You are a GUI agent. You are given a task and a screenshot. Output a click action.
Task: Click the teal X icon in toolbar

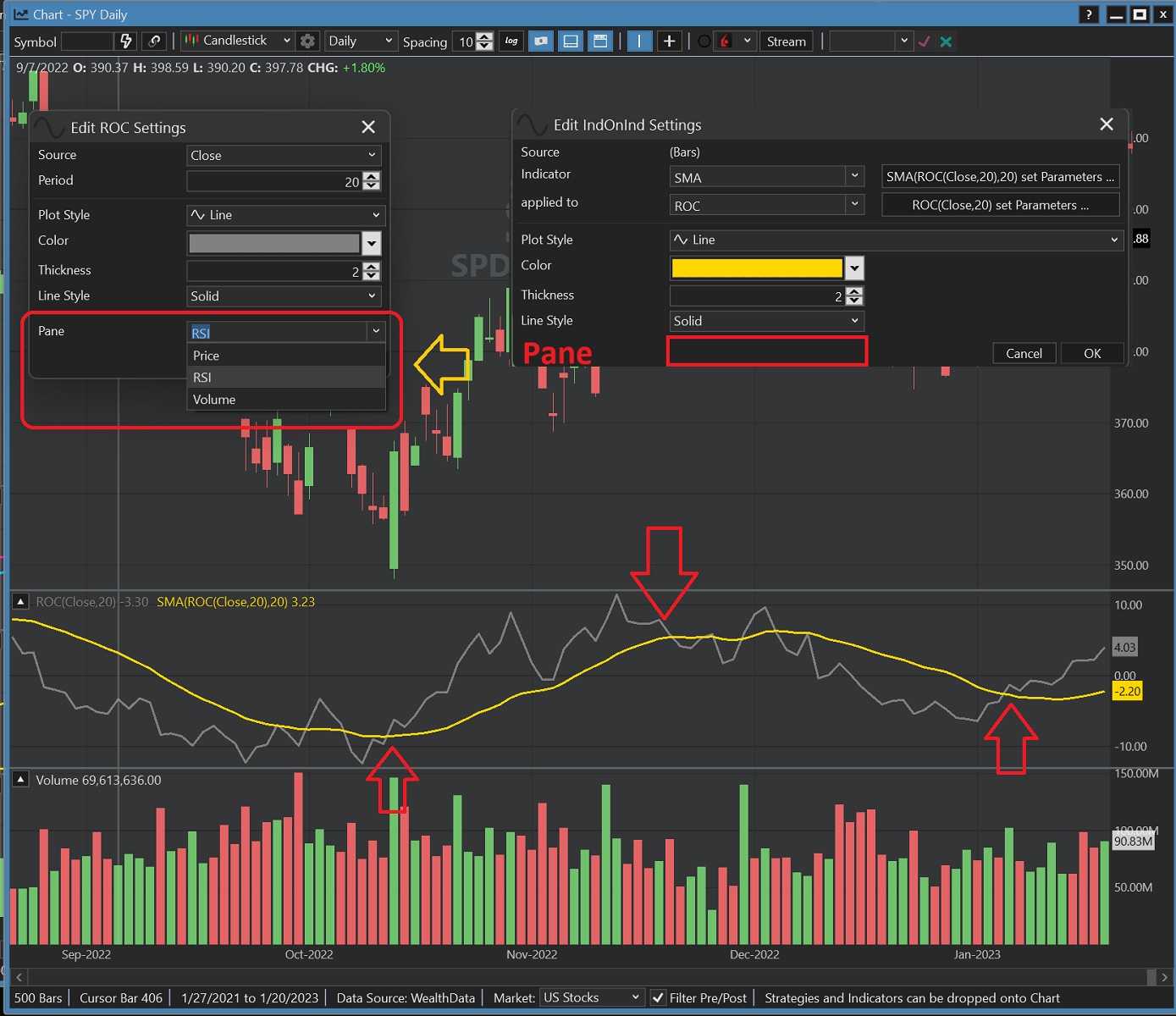[946, 41]
